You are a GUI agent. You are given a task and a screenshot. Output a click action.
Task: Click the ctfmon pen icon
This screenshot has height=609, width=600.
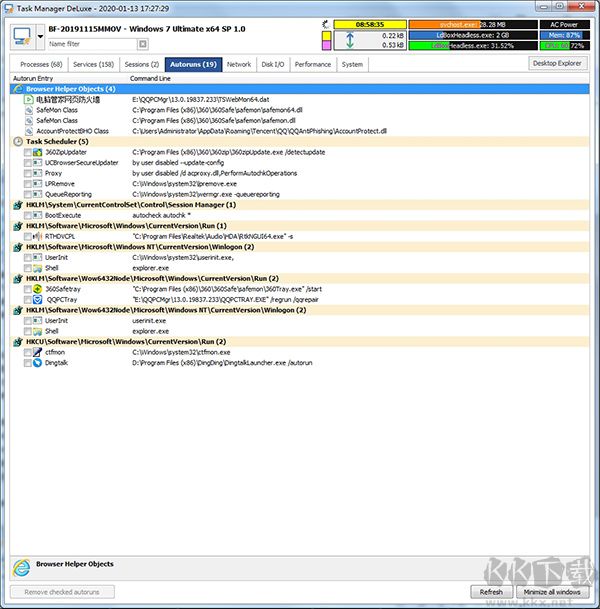[x=37, y=352]
